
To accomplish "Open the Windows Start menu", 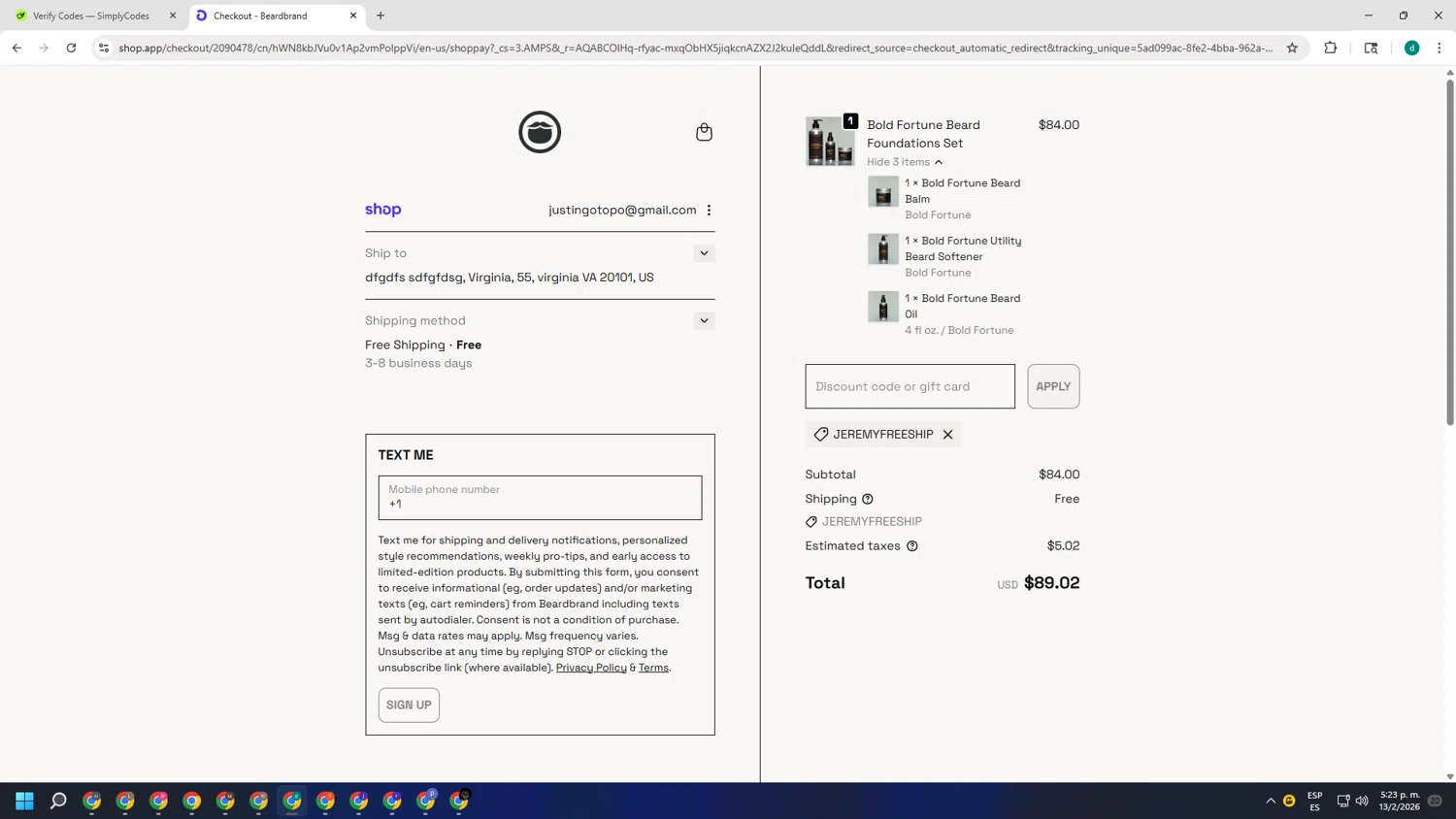I will (x=24, y=801).
